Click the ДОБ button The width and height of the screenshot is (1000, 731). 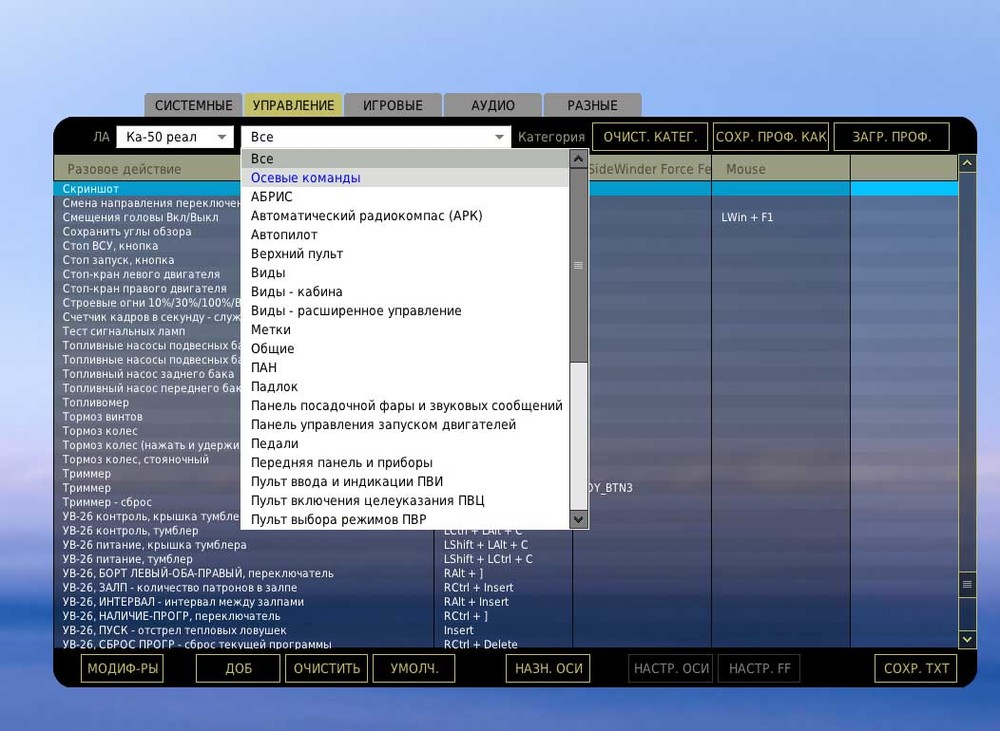[x=238, y=668]
